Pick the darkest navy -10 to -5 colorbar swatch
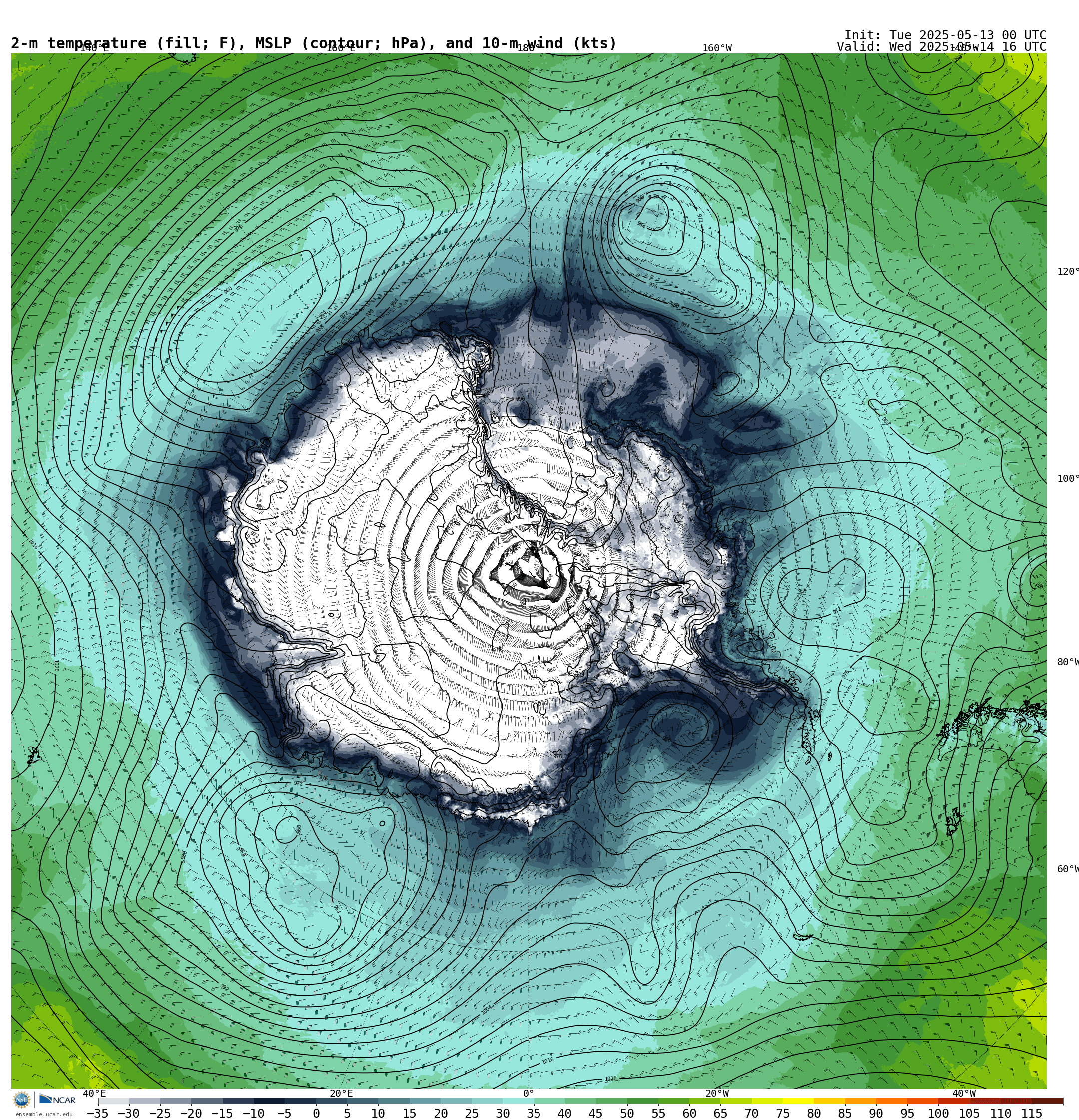 269,1101
